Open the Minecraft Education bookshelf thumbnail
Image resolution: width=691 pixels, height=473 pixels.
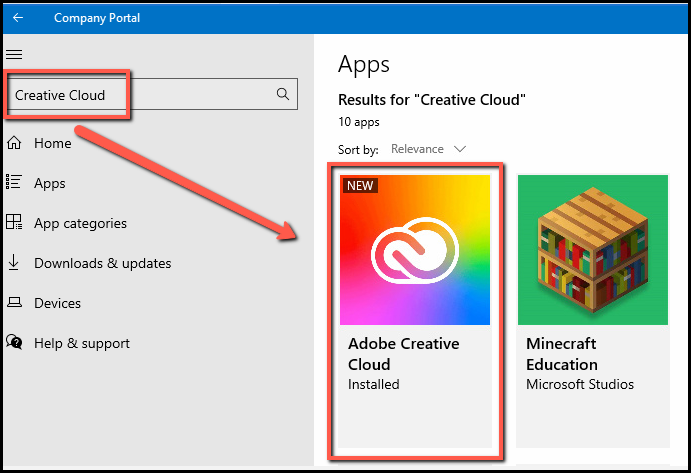click(593, 250)
